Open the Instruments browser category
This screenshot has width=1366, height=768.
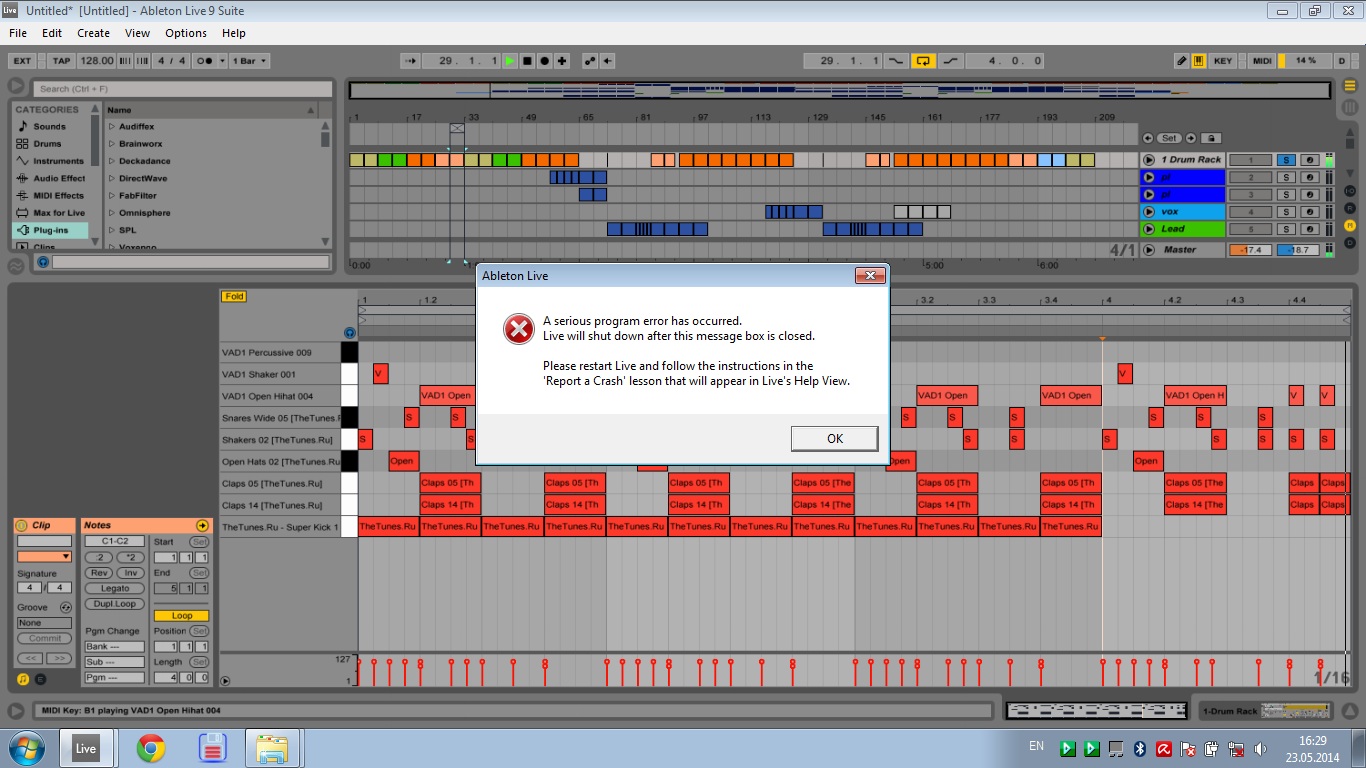tap(58, 161)
